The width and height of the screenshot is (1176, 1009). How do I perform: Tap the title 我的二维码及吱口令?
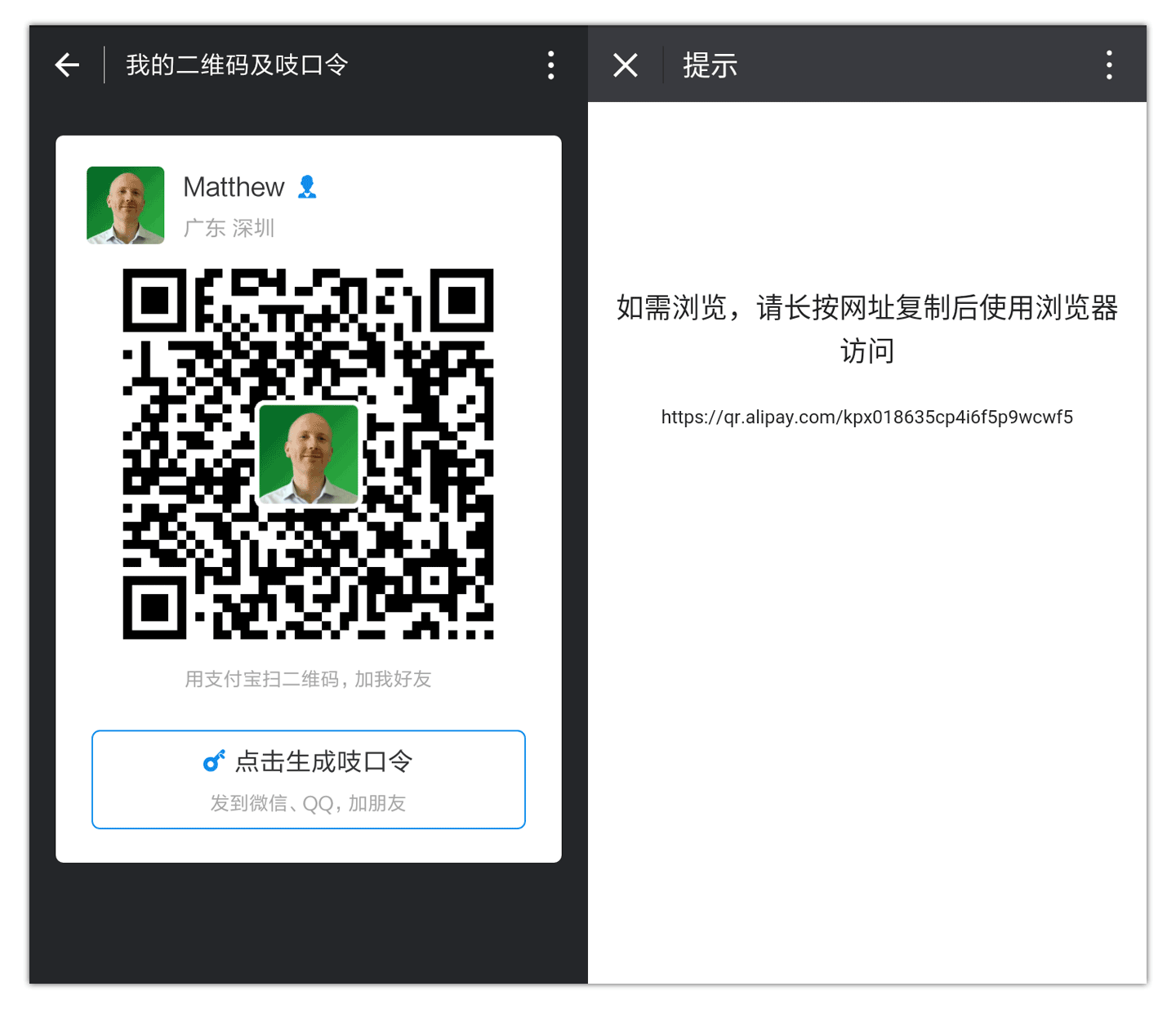[237, 65]
